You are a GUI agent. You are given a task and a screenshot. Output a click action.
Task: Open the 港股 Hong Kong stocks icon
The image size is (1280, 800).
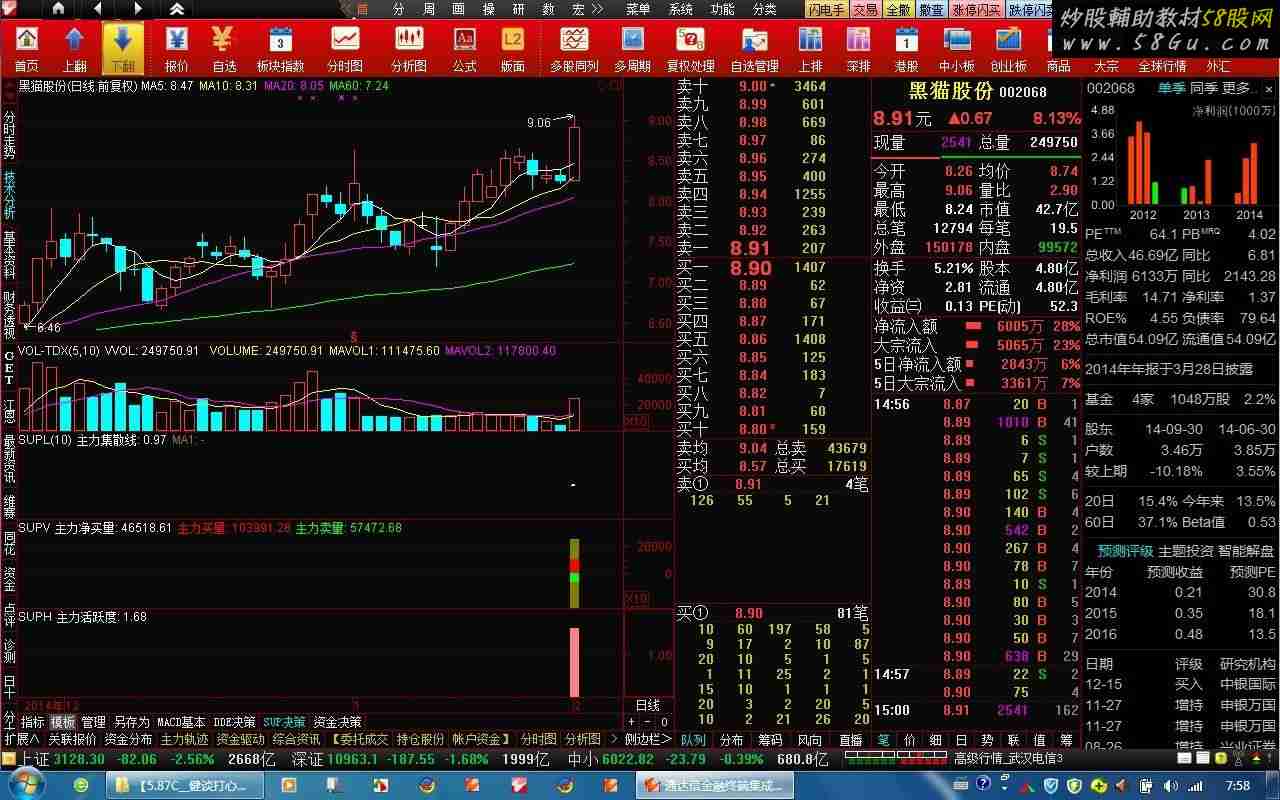[x=906, y=48]
